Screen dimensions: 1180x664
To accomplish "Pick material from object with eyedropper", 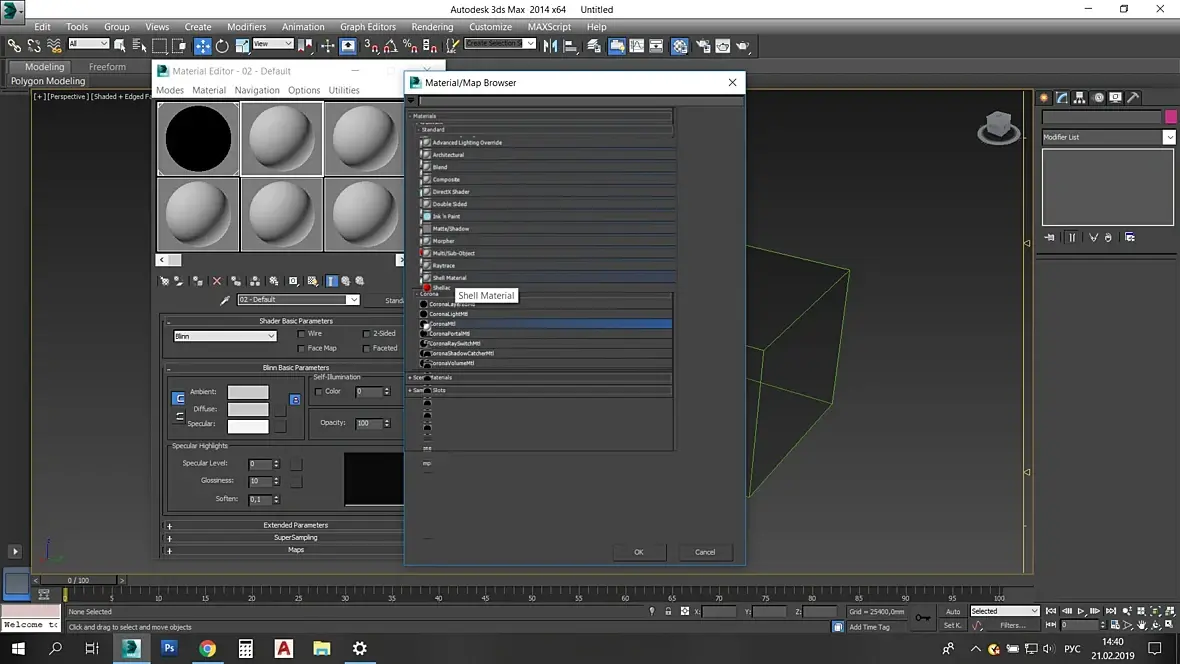I will point(225,300).
